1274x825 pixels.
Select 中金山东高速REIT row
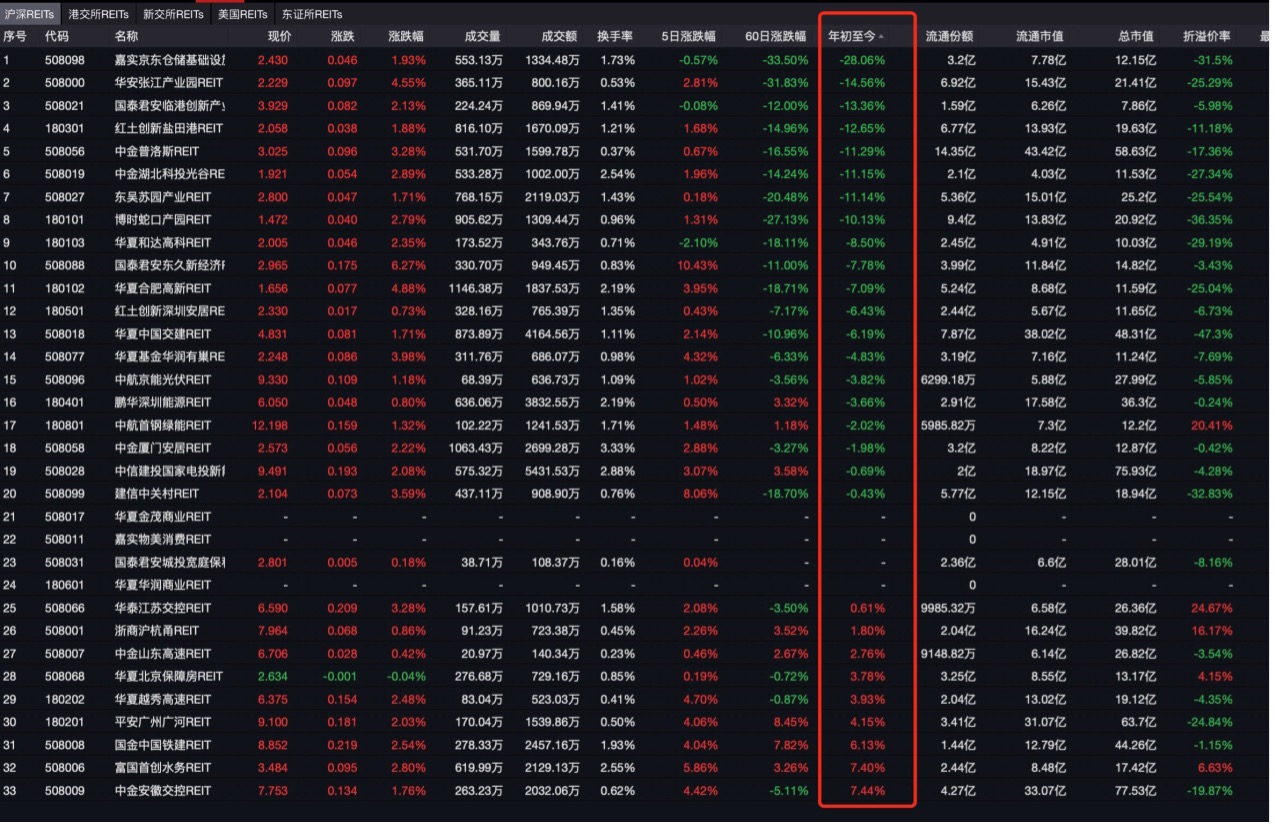[636, 654]
